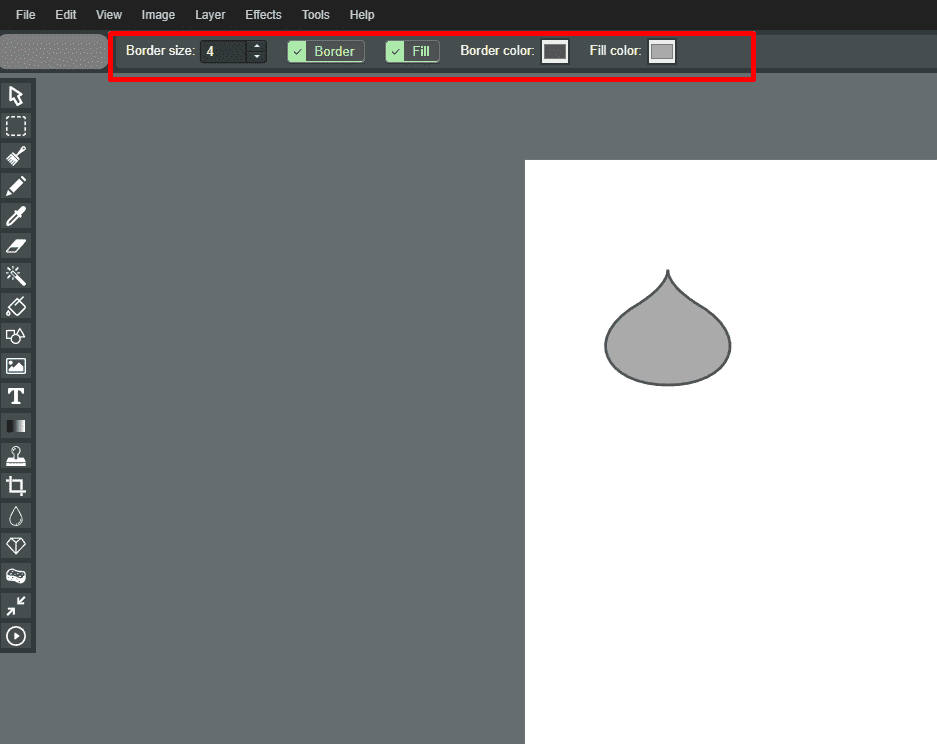Click the Border size input field
Viewport: 937px width, 744px height.
[224, 51]
